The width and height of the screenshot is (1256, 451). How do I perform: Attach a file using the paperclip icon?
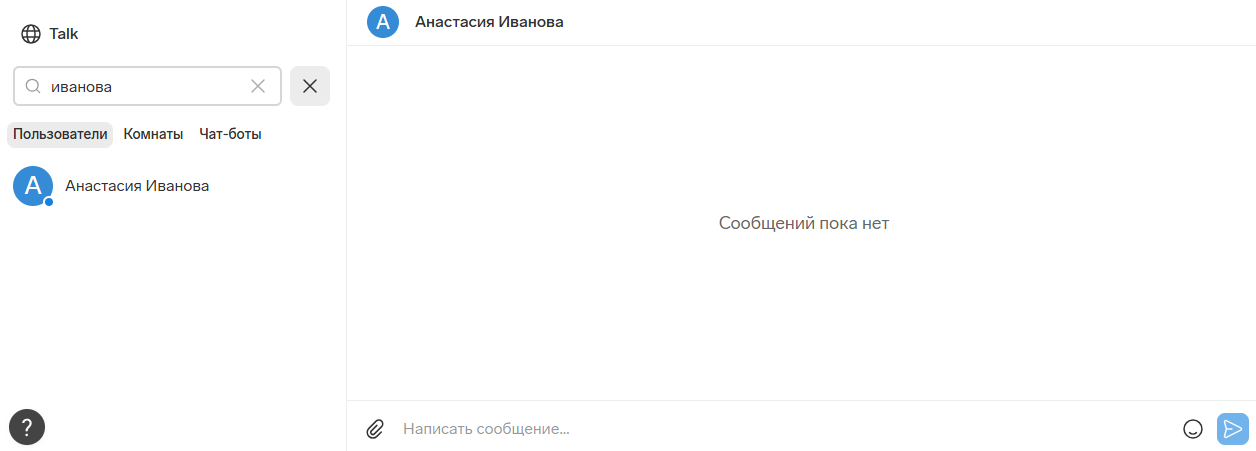(x=375, y=429)
